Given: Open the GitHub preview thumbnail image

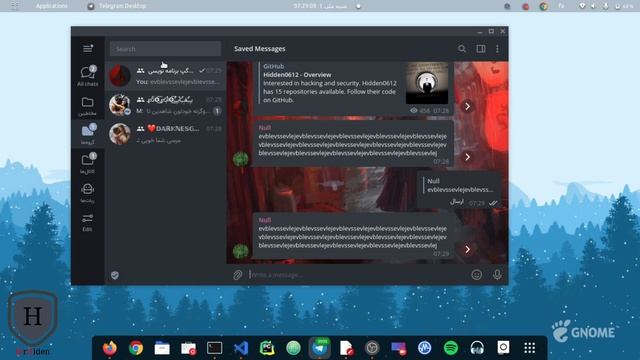Looking at the screenshot, I should [427, 83].
